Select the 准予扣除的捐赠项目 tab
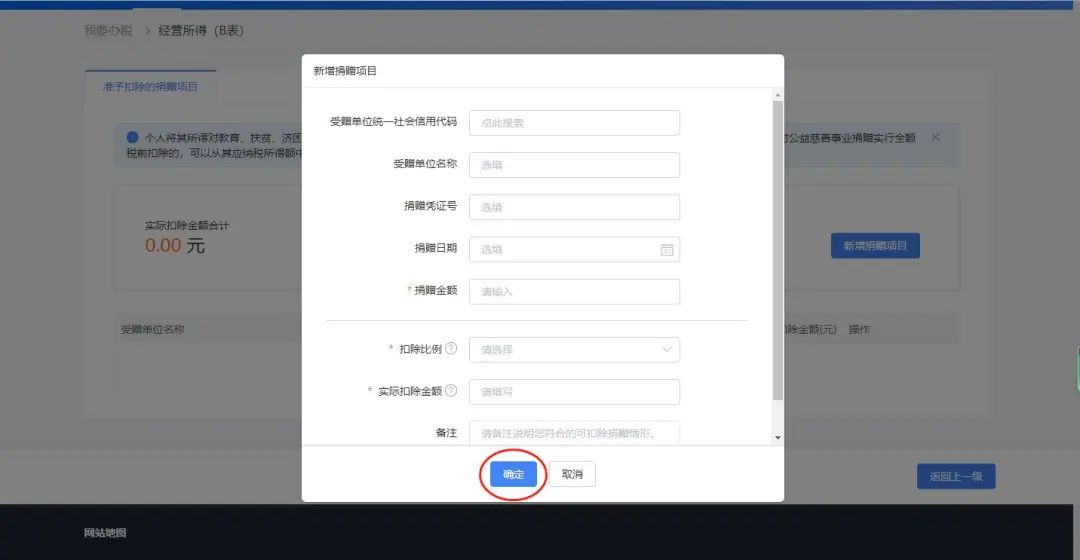Screen dimensions: 1080x560 point(150,86)
